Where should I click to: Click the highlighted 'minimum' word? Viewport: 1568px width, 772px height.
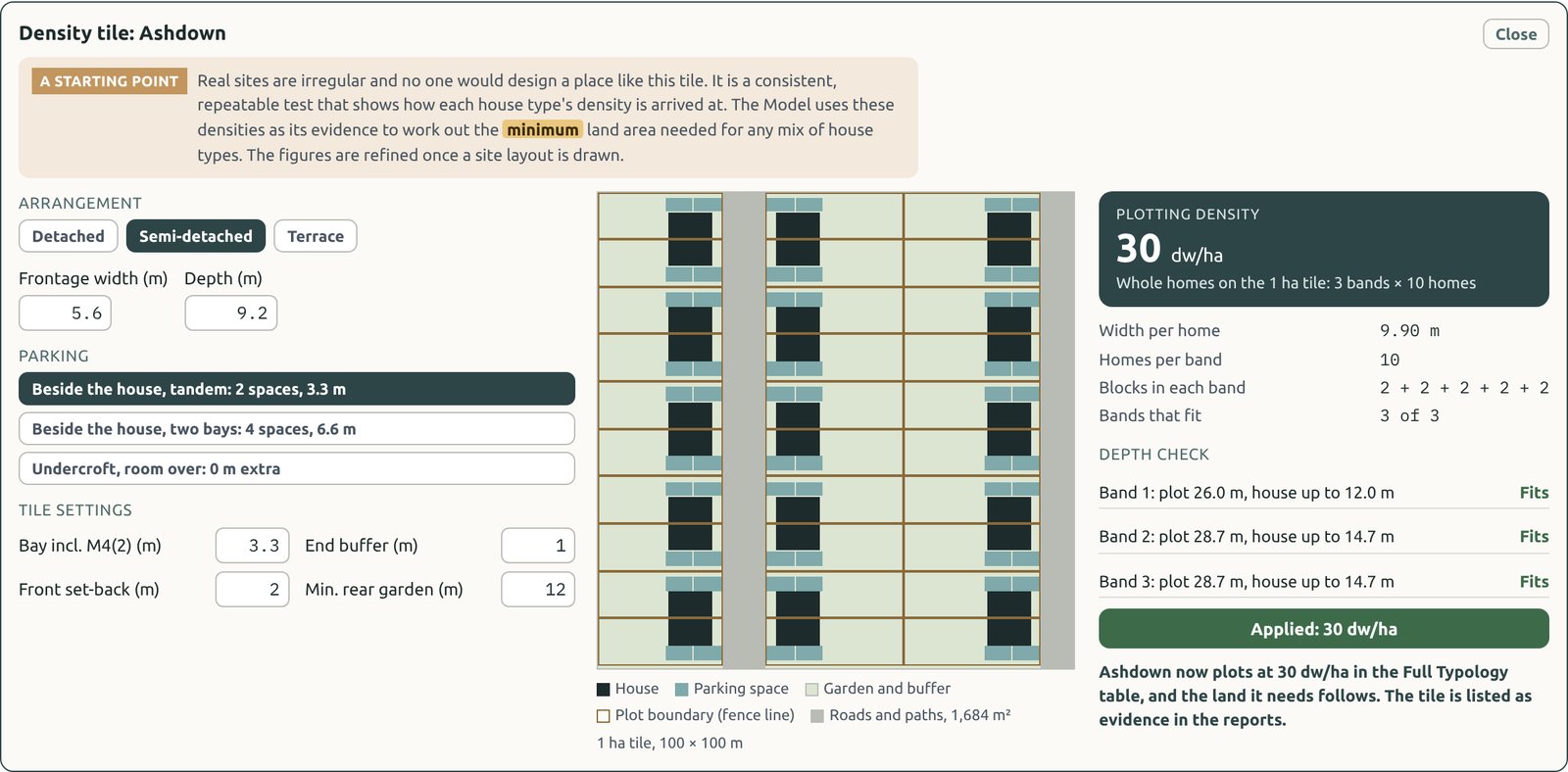click(x=543, y=129)
